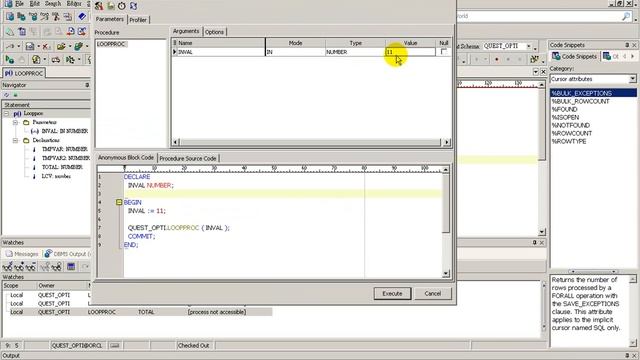Switch to the Options tab
This screenshot has width=640, height=360.
coord(214,32)
